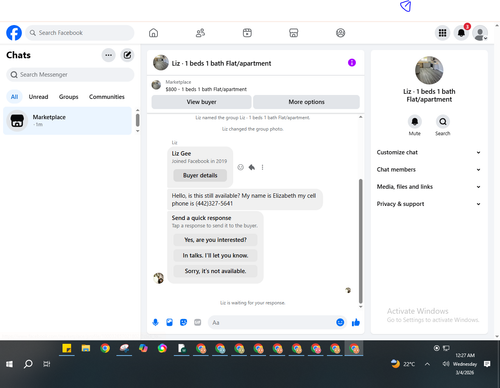Select the All chats tab

coord(14,97)
